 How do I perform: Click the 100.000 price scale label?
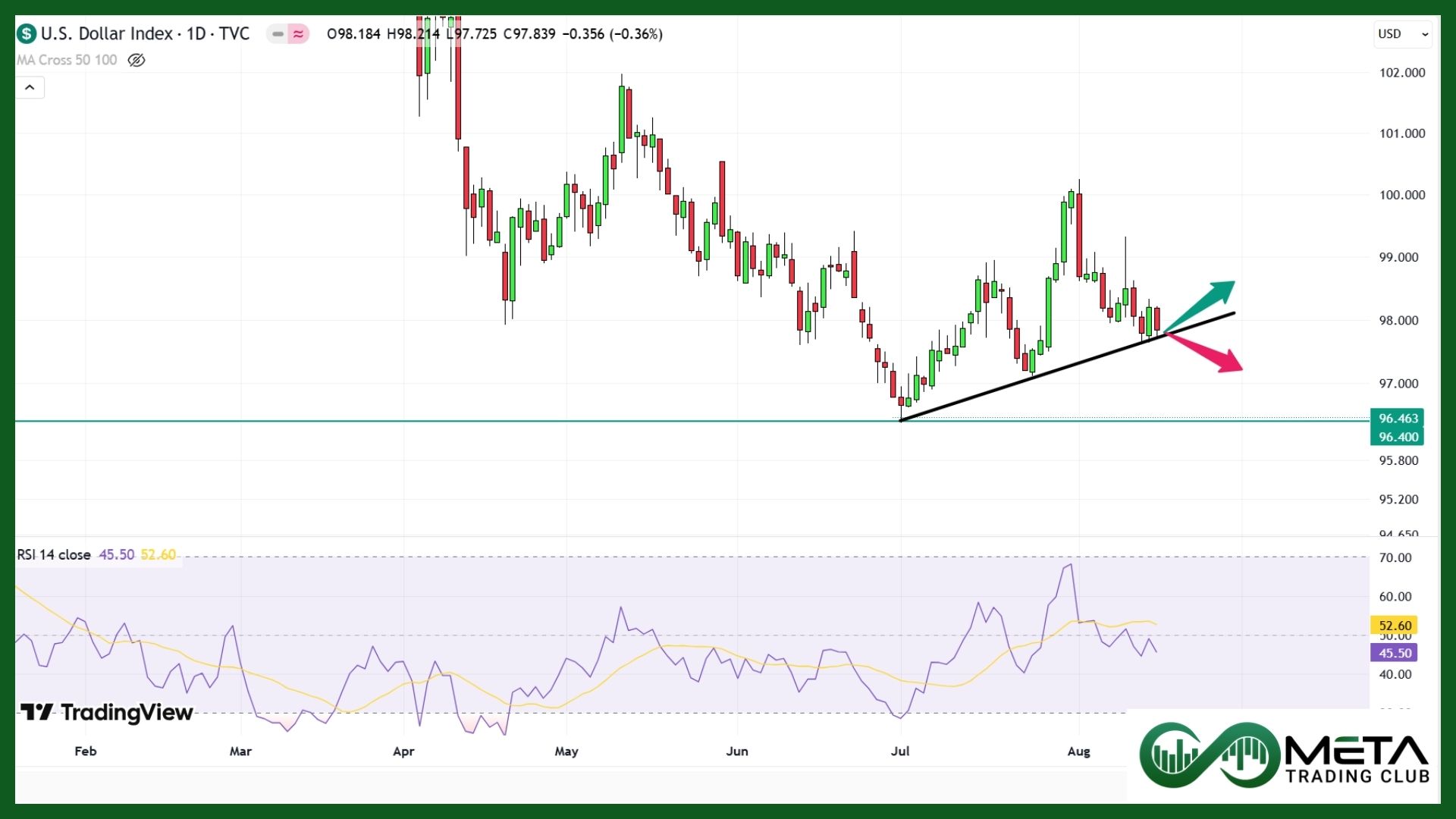(x=1401, y=195)
